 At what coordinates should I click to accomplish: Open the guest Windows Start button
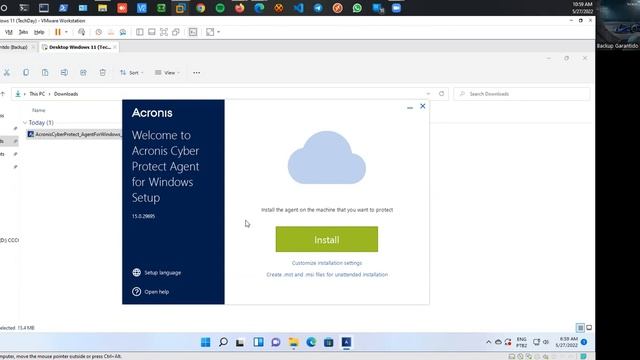pos(205,342)
